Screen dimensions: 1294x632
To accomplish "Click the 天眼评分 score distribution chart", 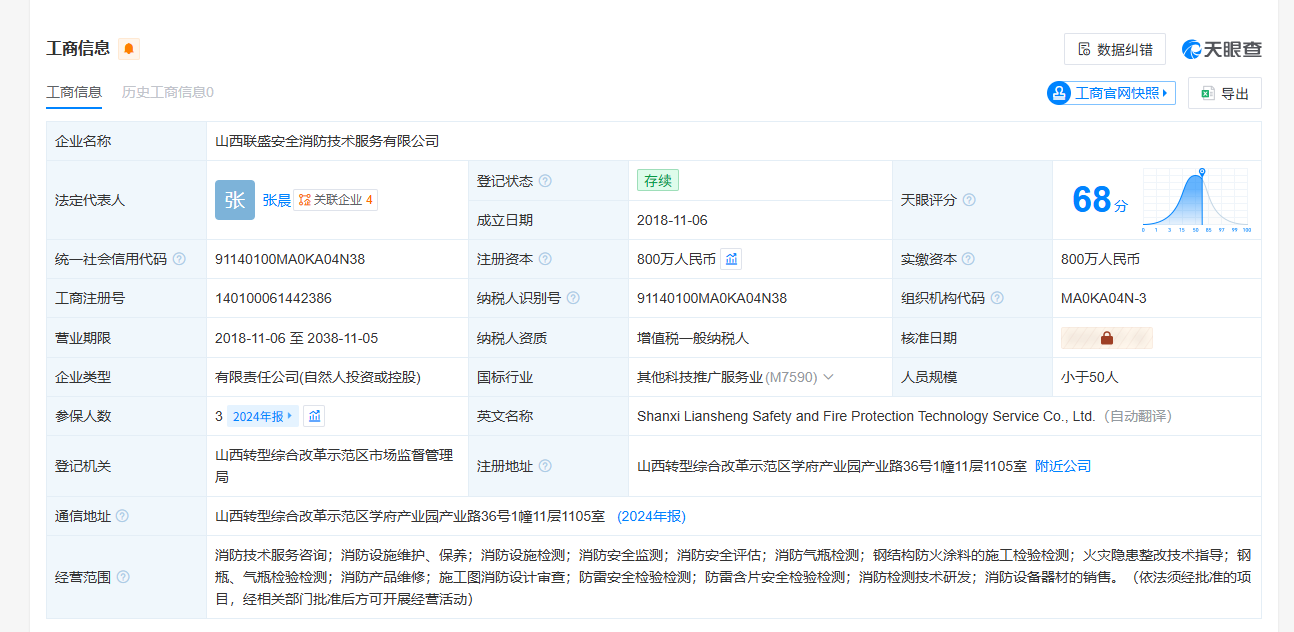I will click(1196, 200).
